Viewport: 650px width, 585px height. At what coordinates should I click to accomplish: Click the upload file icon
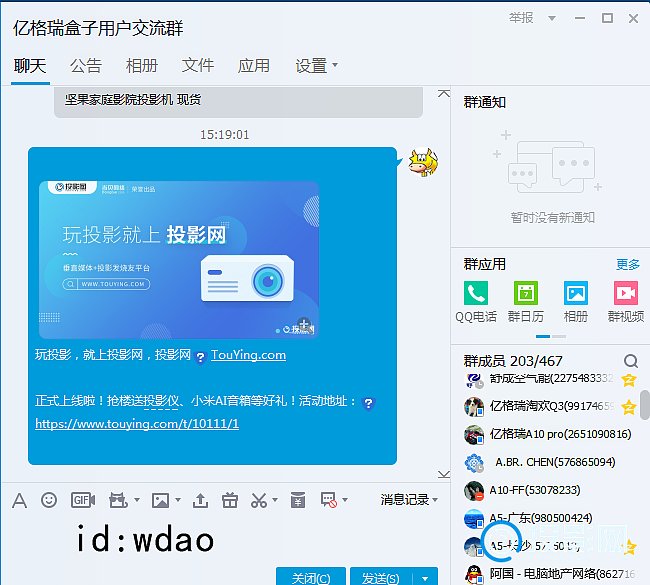(200, 500)
